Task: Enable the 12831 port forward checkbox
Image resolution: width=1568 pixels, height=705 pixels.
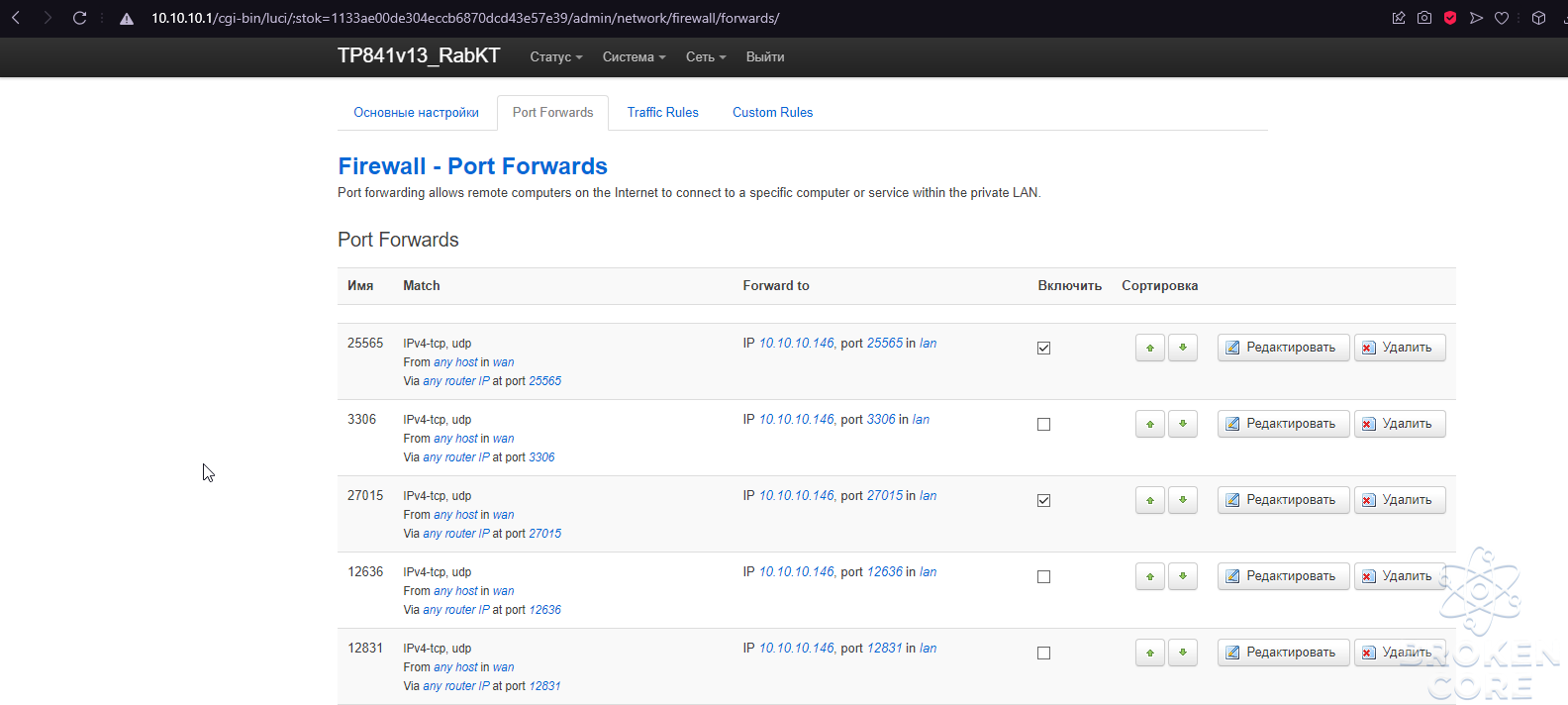Action: tap(1043, 653)
